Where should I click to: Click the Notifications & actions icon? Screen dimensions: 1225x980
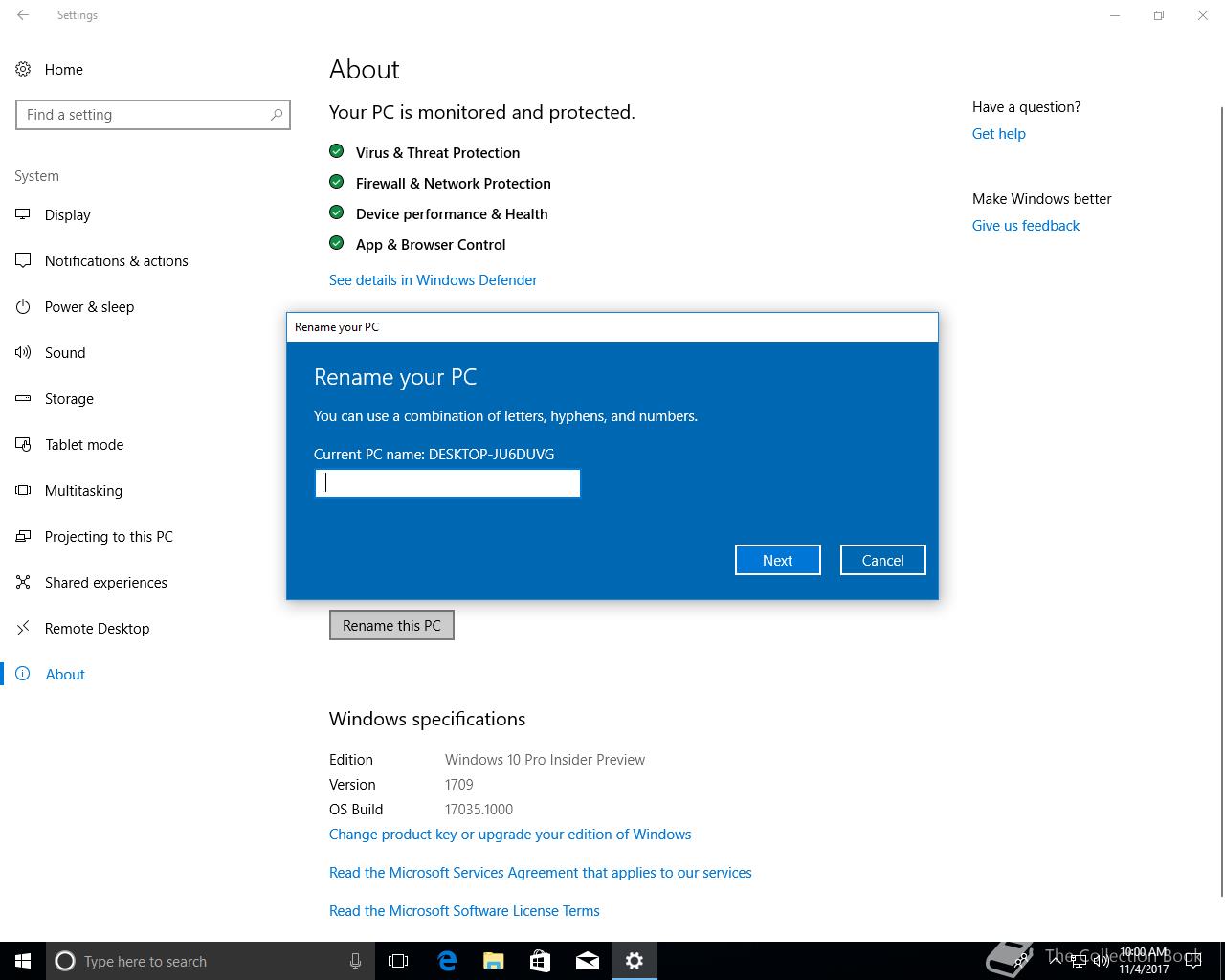23,260
